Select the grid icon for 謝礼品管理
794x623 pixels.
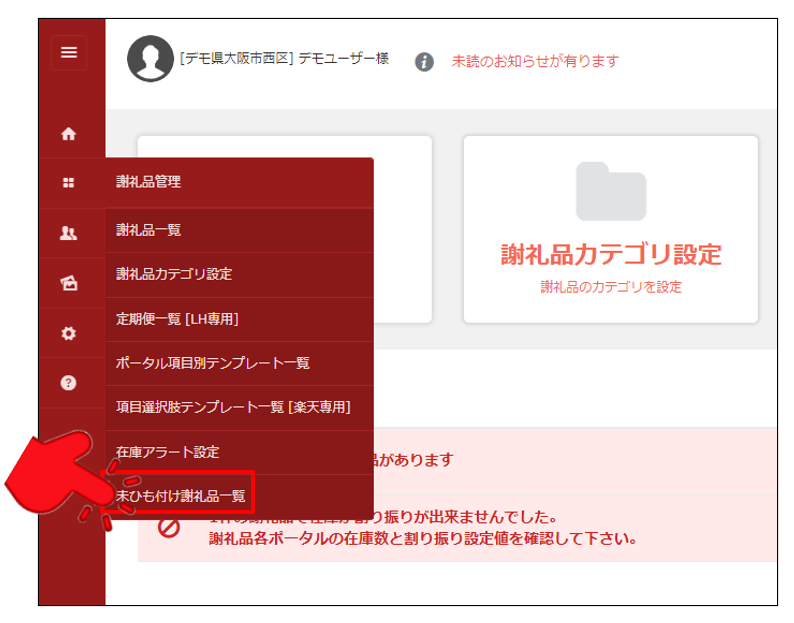pos(69,182)
